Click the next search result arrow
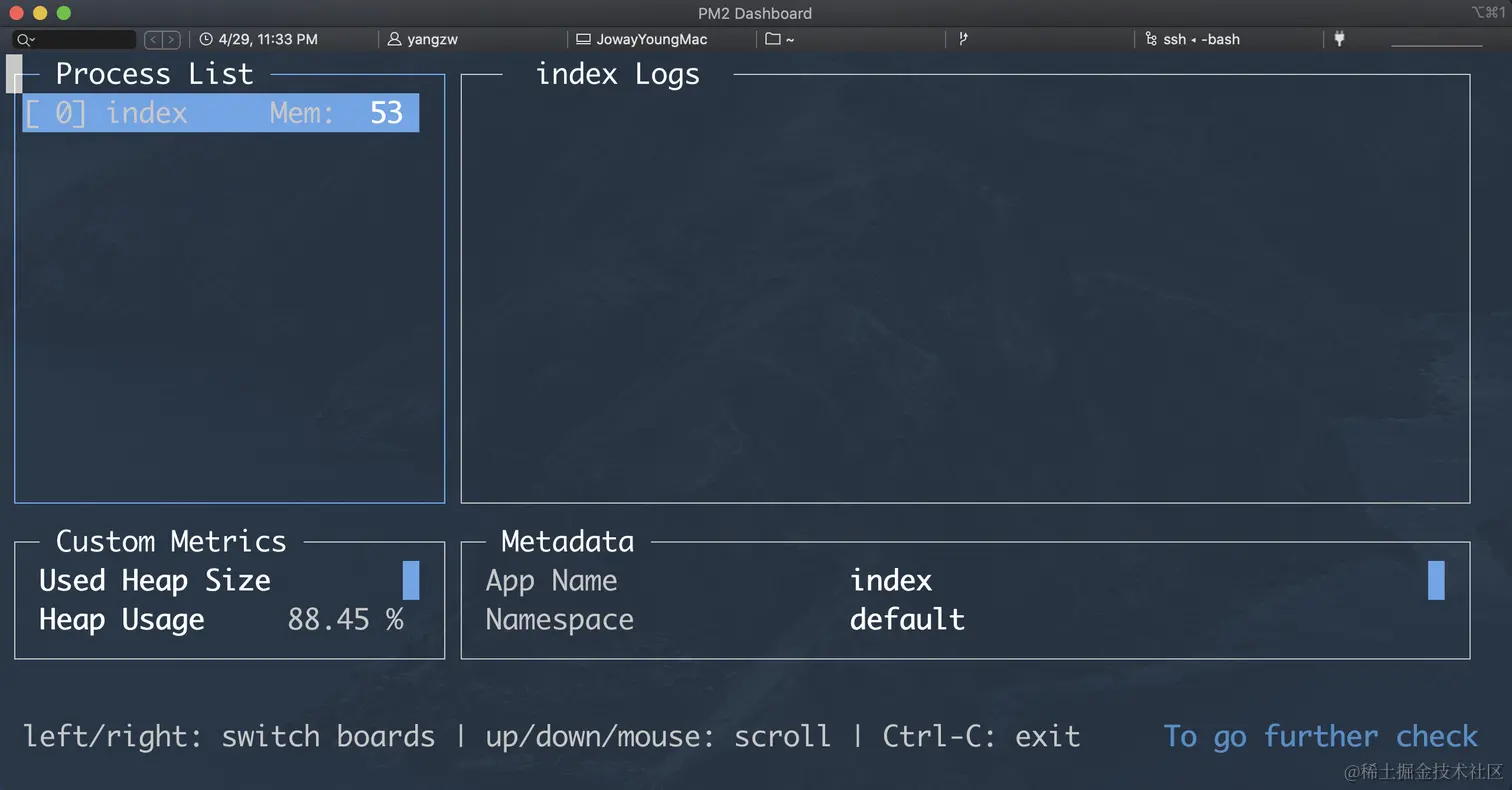This screenshot has height=790, width=1512. point(172,40)
